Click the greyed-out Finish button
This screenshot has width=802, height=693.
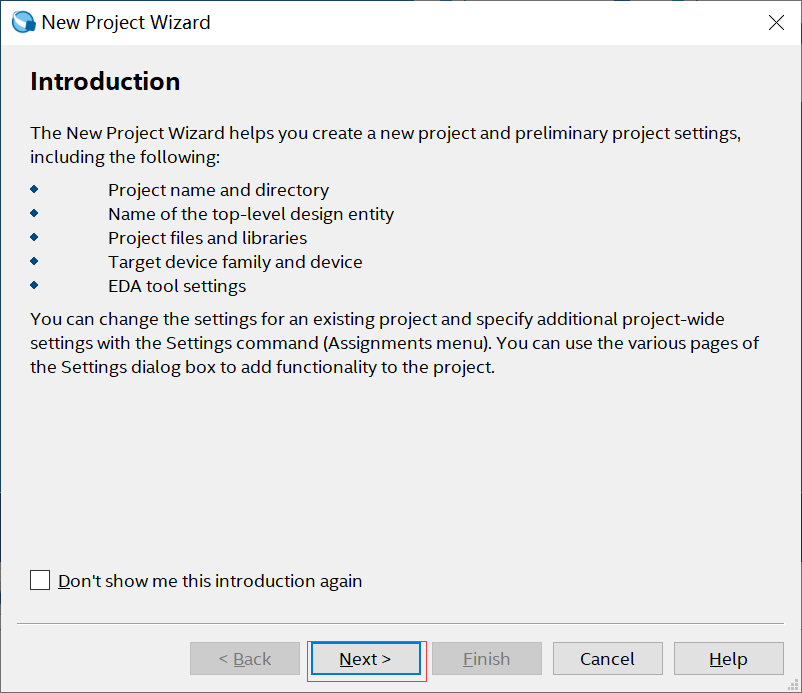[x=486, y=659]
